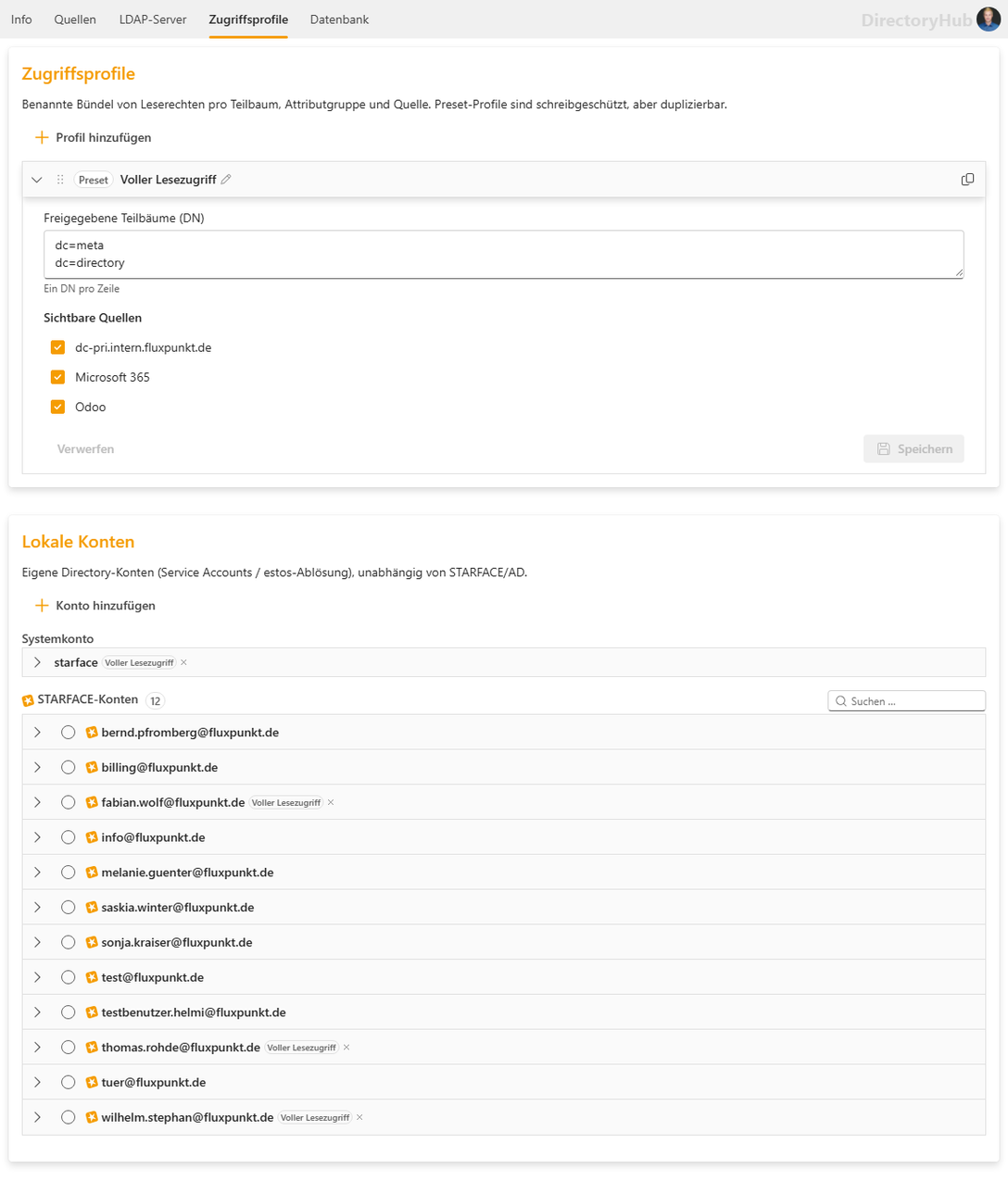The image size is (1008, 1181).
Task: Remove profile tag from starface system account
Action: (183, 662)
